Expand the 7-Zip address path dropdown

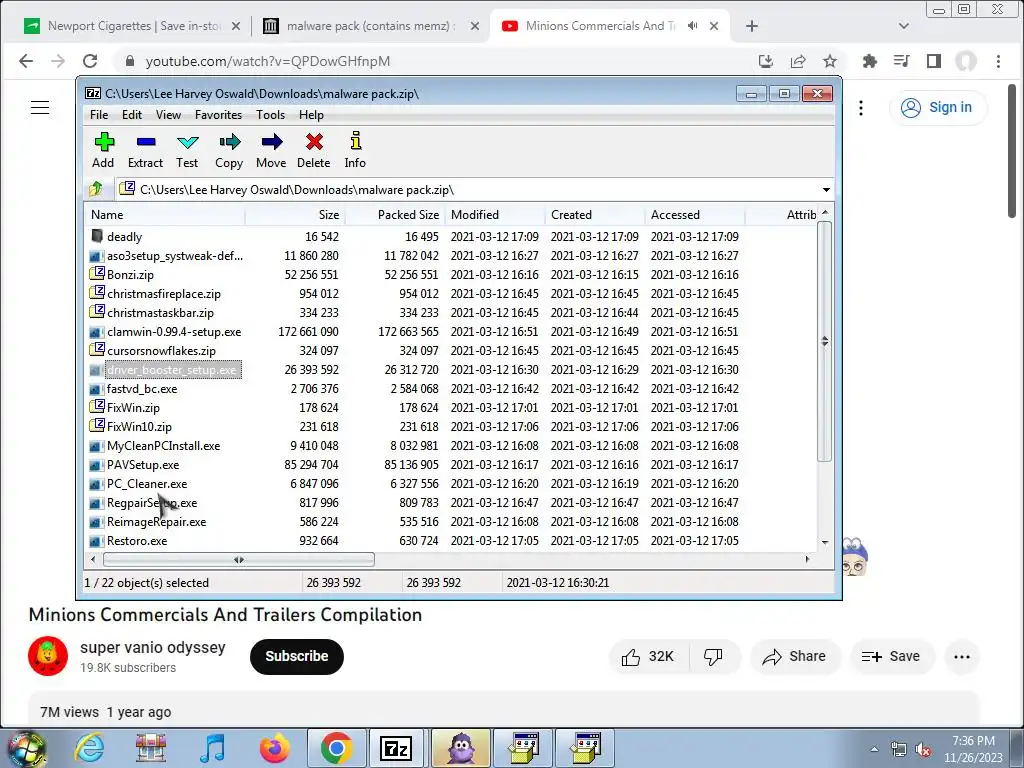pos(826,189)
